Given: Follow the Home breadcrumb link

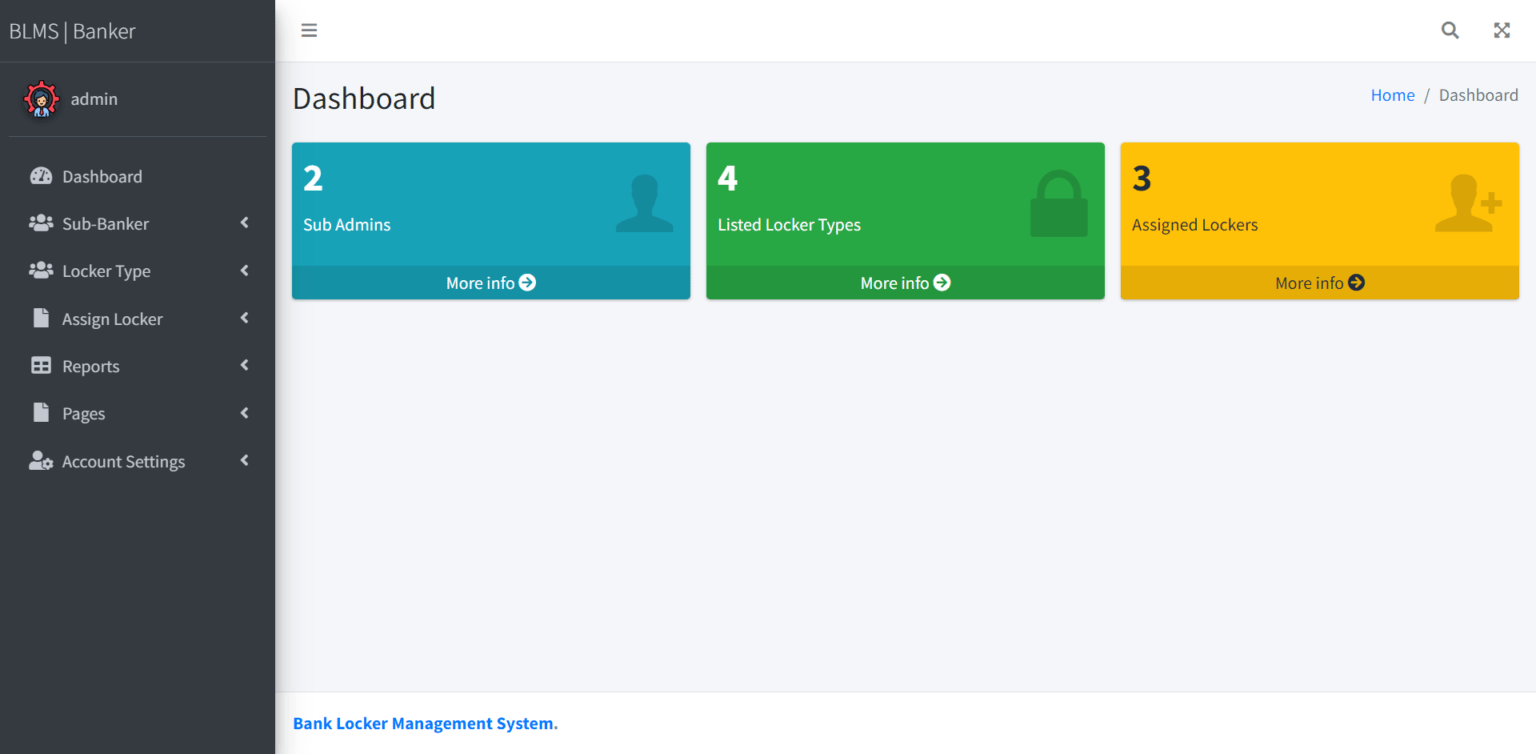Looking at the screenshot, I should (1392, 94).
